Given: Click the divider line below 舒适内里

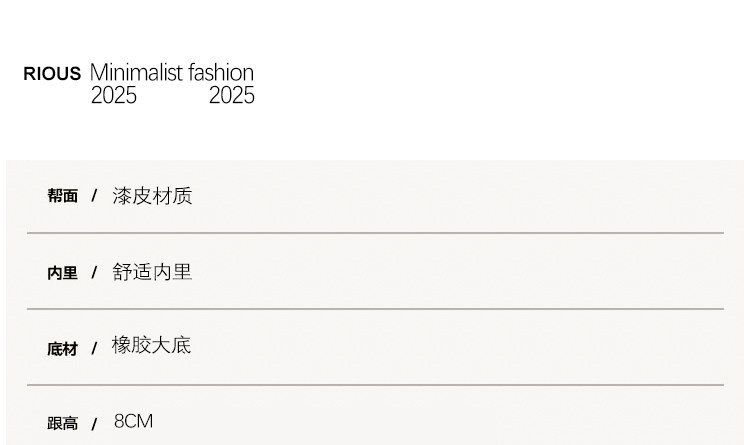Looking at the screenshot, I should [x=375, y=309].
